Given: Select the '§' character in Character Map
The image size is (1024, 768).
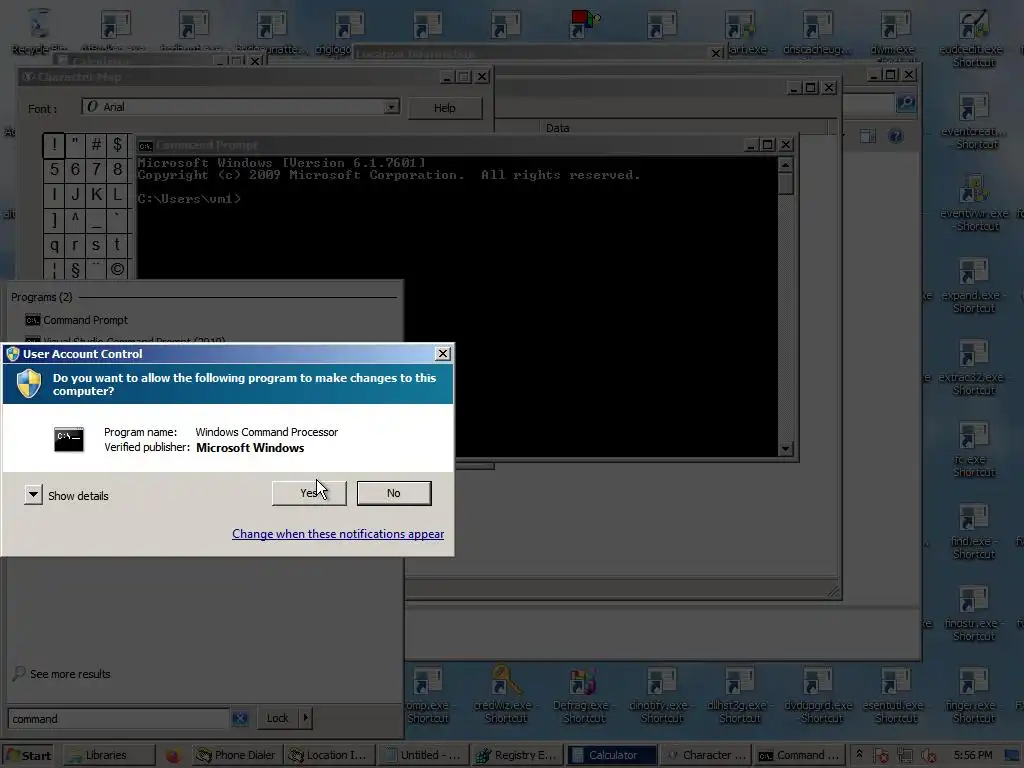Looking at the screenshot, I should [x=75, y=269].
